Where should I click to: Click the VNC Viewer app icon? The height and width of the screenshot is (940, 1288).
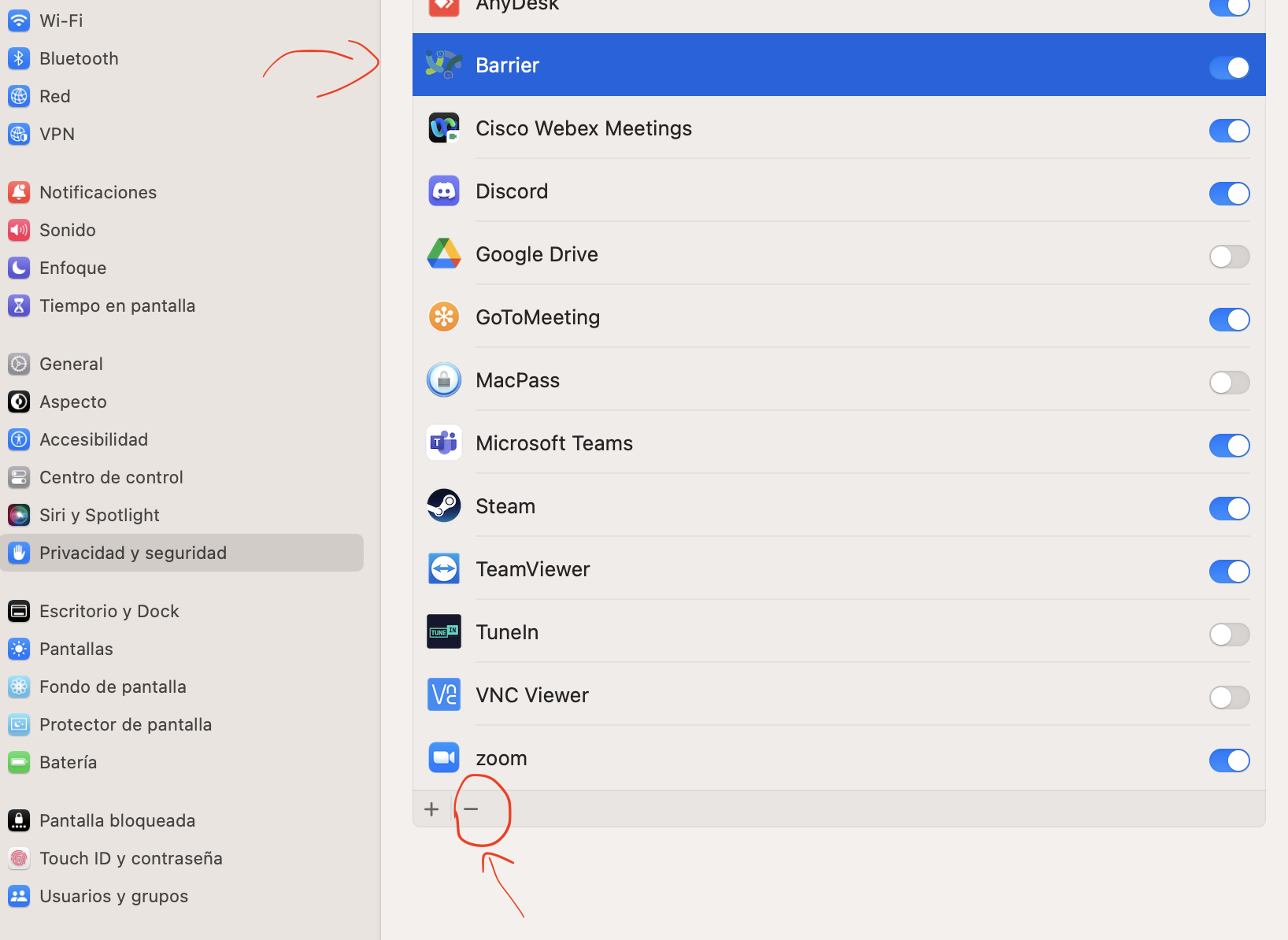point(444,694)
